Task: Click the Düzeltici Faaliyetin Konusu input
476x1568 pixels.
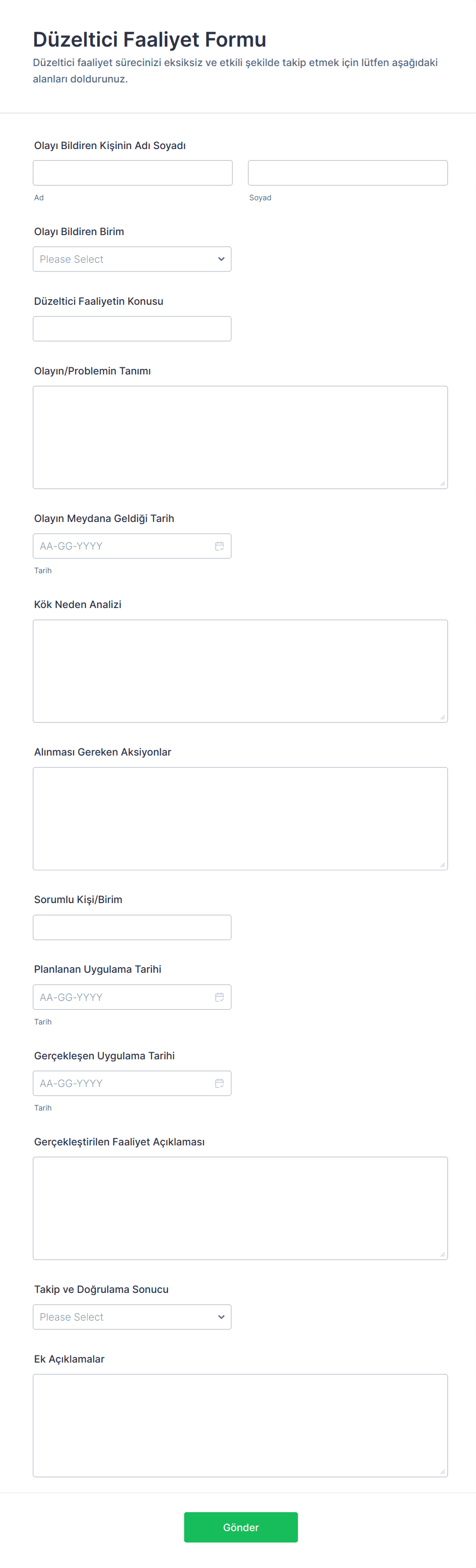Action: pyautogui.click(x=132, y=329)
